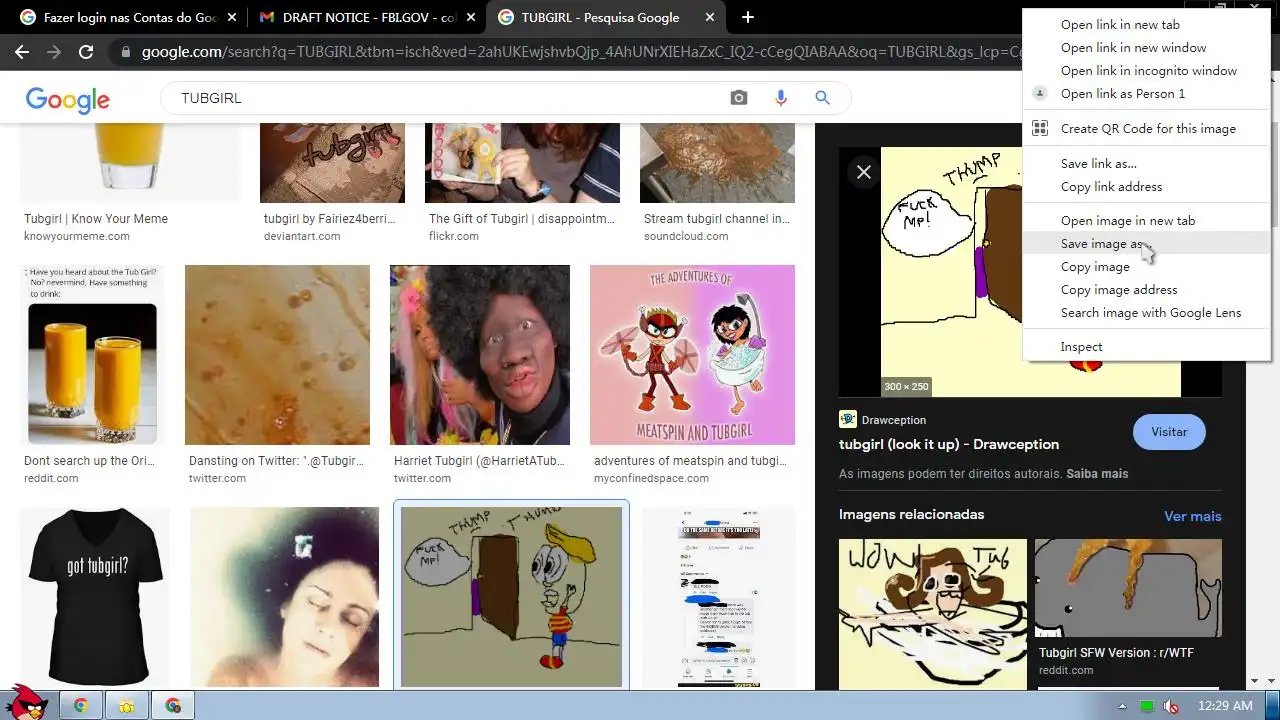Click the speaker volume tray icon
This screenshot has height=720, width=1280.
pyautogui.click(x=1170, y=706)
